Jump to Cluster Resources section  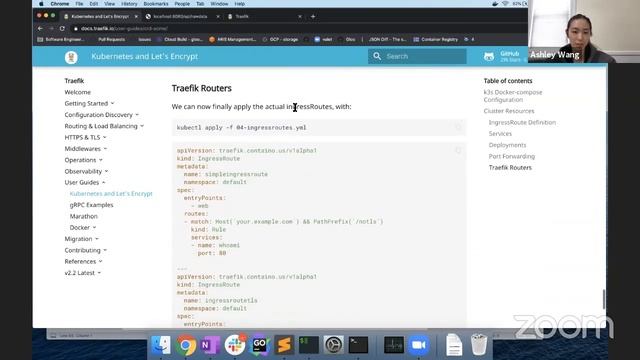[509, 111]
